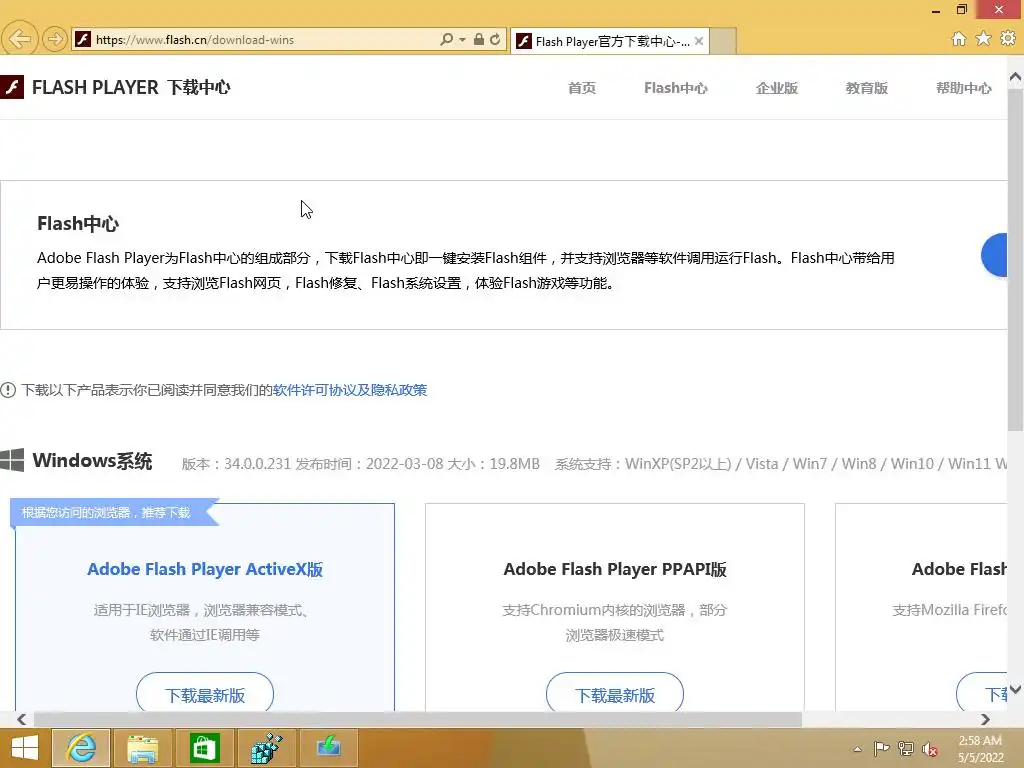Screen dimensions: 1024x768
Task: Click the browser Forward arrow button
Action: [55, 39]
